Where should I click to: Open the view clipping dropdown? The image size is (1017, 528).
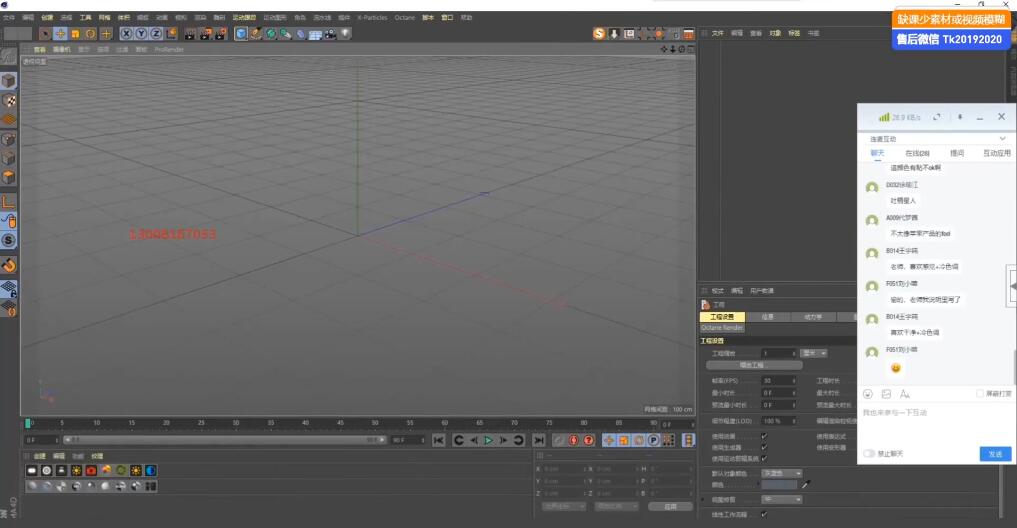click(782, 499)
